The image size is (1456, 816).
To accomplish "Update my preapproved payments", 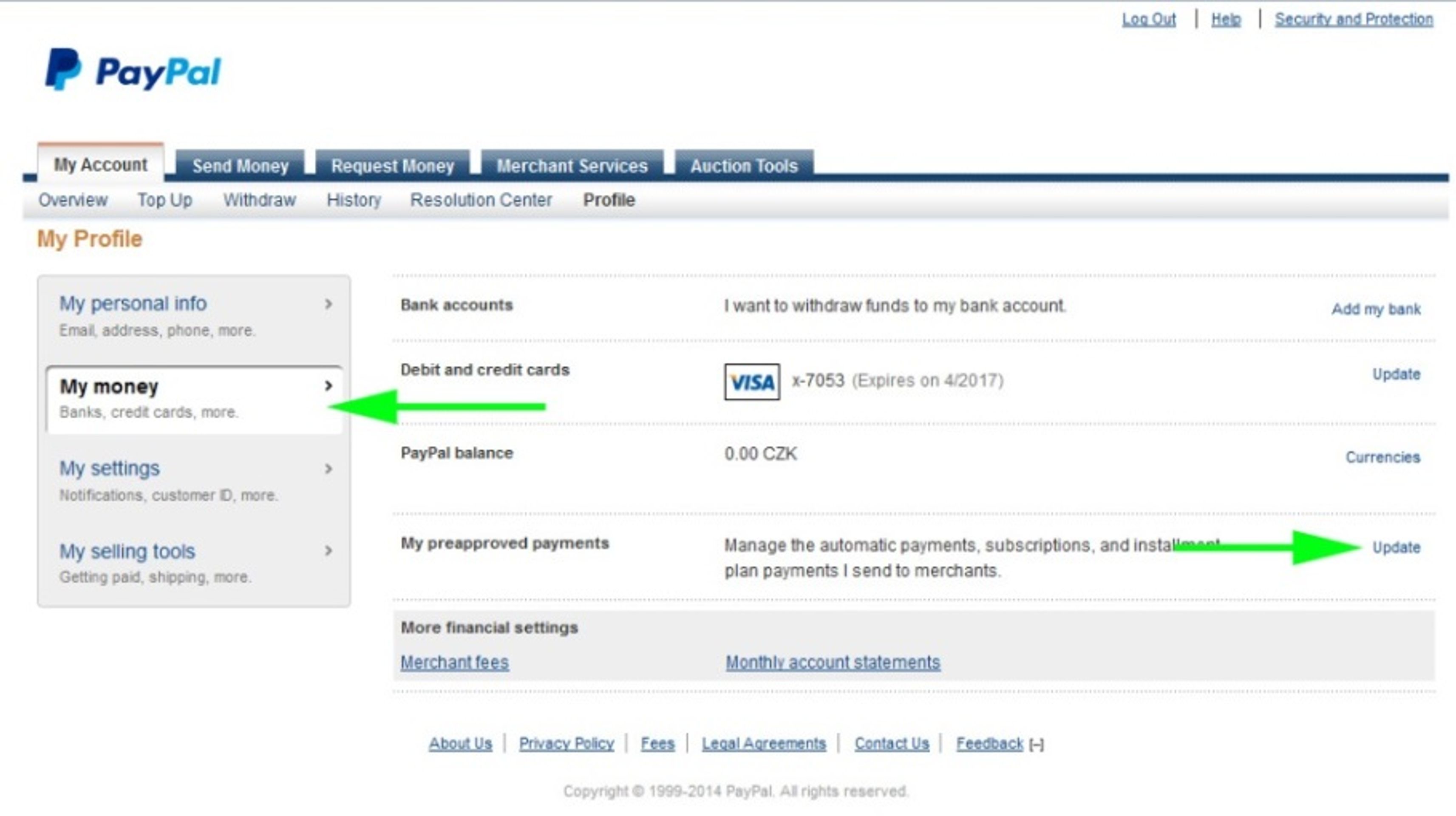I will pos(1396,547).
